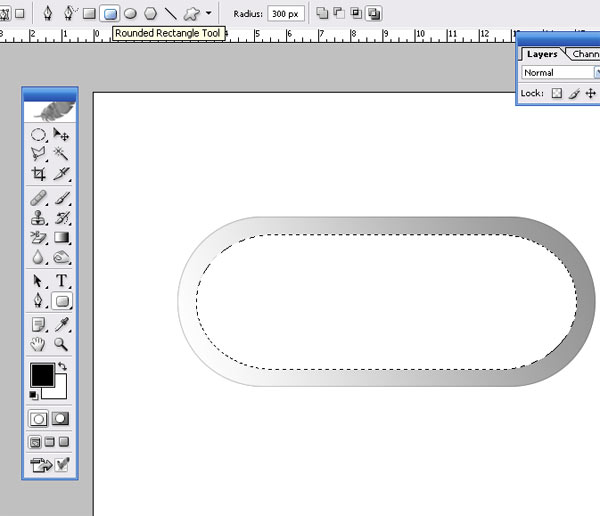Click the black foreground color swatch
The width and height of the screenshot is (600, 516).
[x=42, y=375]
